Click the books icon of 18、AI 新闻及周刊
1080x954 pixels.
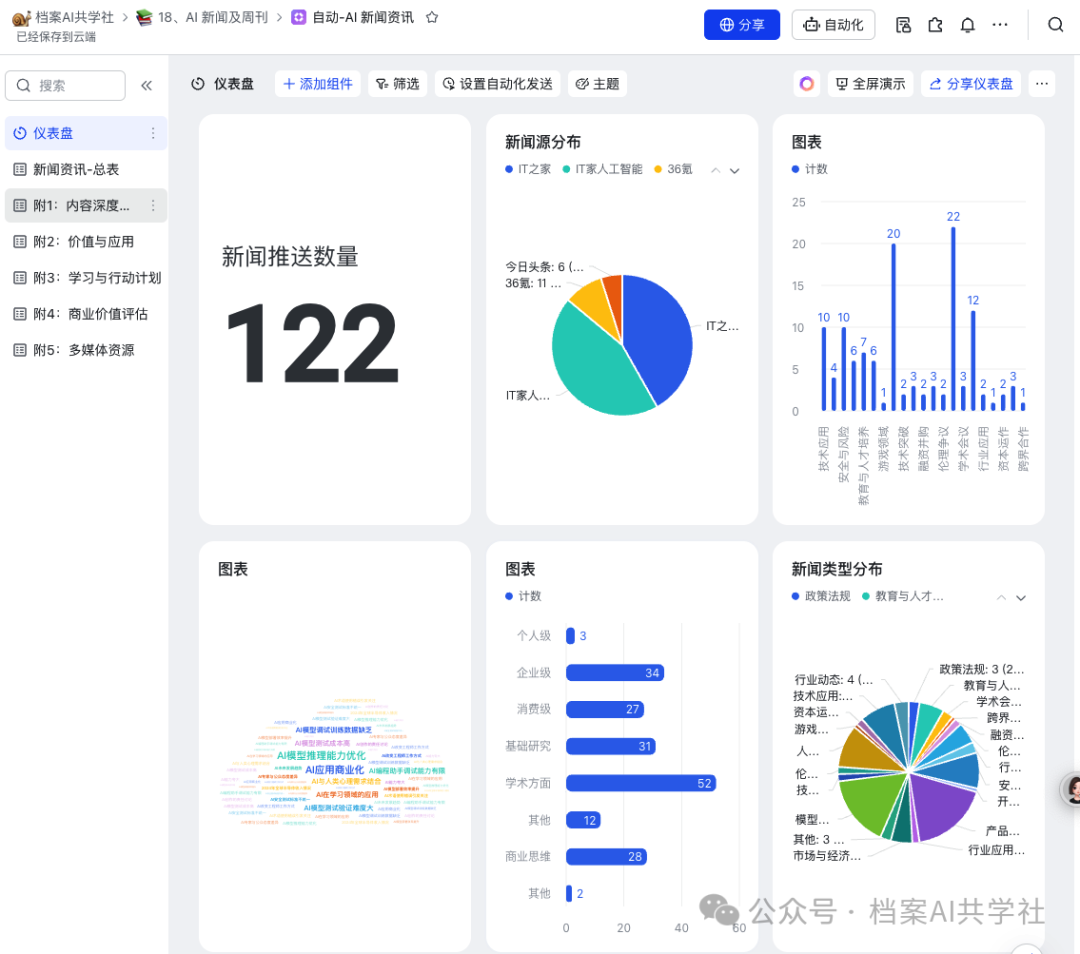[x=144, y=17]
